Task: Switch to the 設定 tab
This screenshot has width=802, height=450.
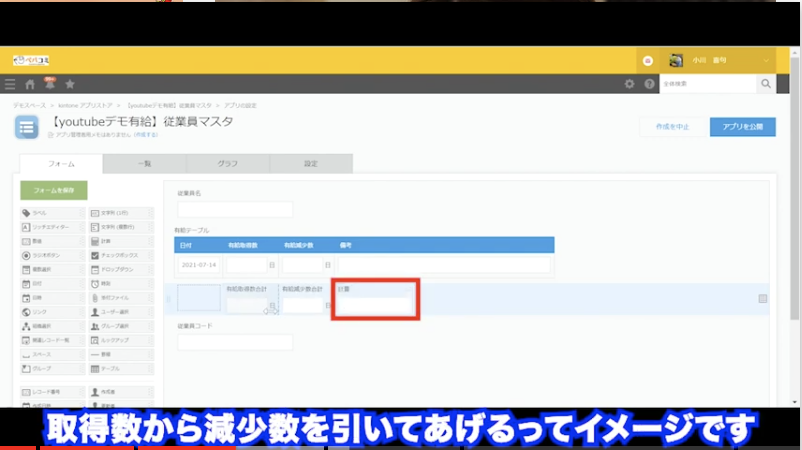Action: click(311, 163)
